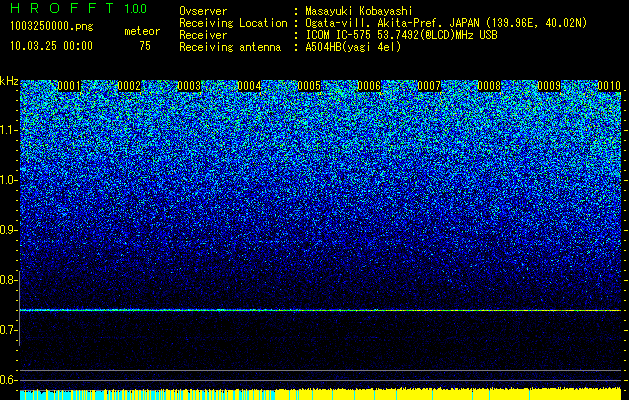Viewport: 629px width, 400px height.
Task: Click the cyan section of the bottom level bar
Action: click(147, 395)
